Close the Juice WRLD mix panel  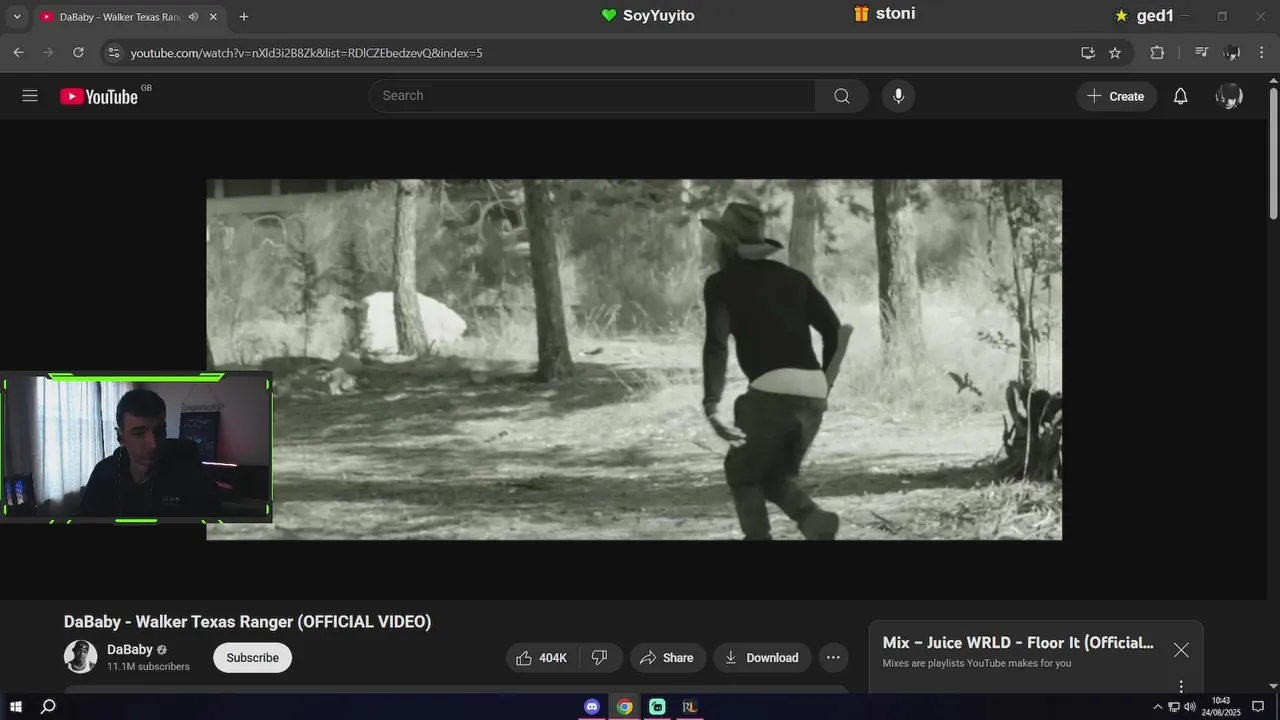pyautogui.click(x=1181, y=650)
